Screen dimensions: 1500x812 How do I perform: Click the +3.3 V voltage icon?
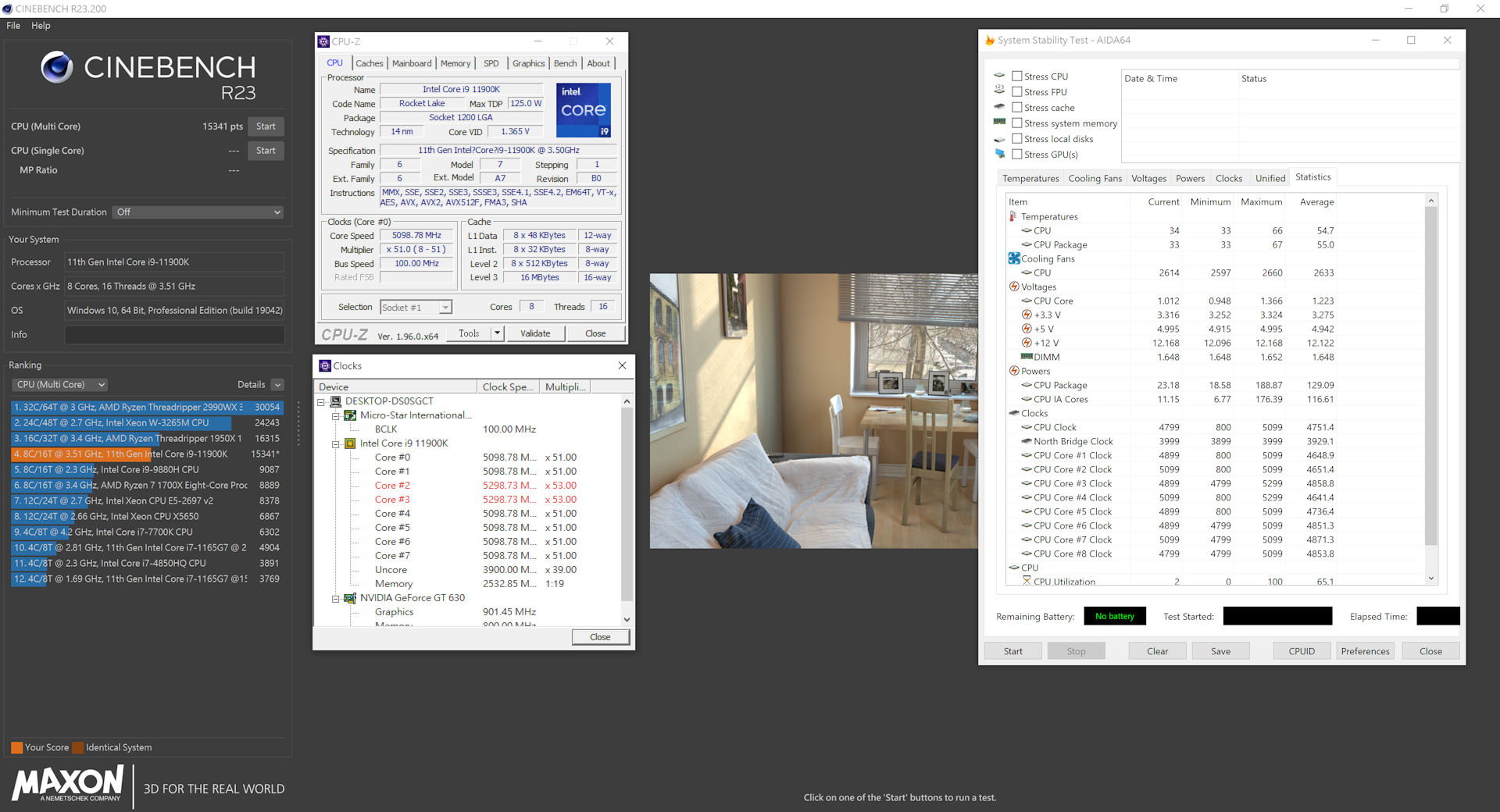(x=1027, y=315)
